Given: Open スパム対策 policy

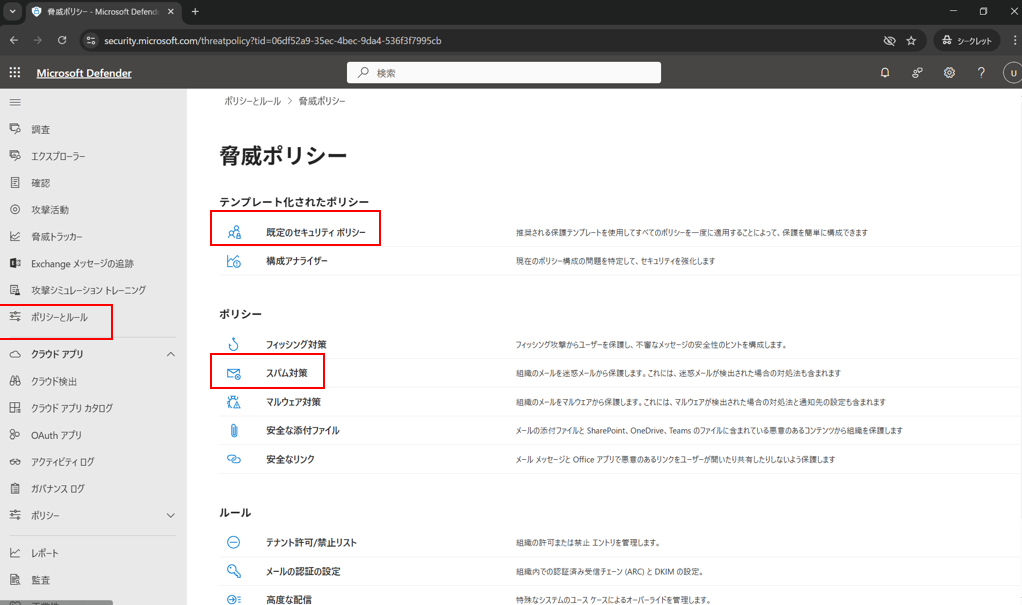Looking at the screenshot, I should 287,373.
